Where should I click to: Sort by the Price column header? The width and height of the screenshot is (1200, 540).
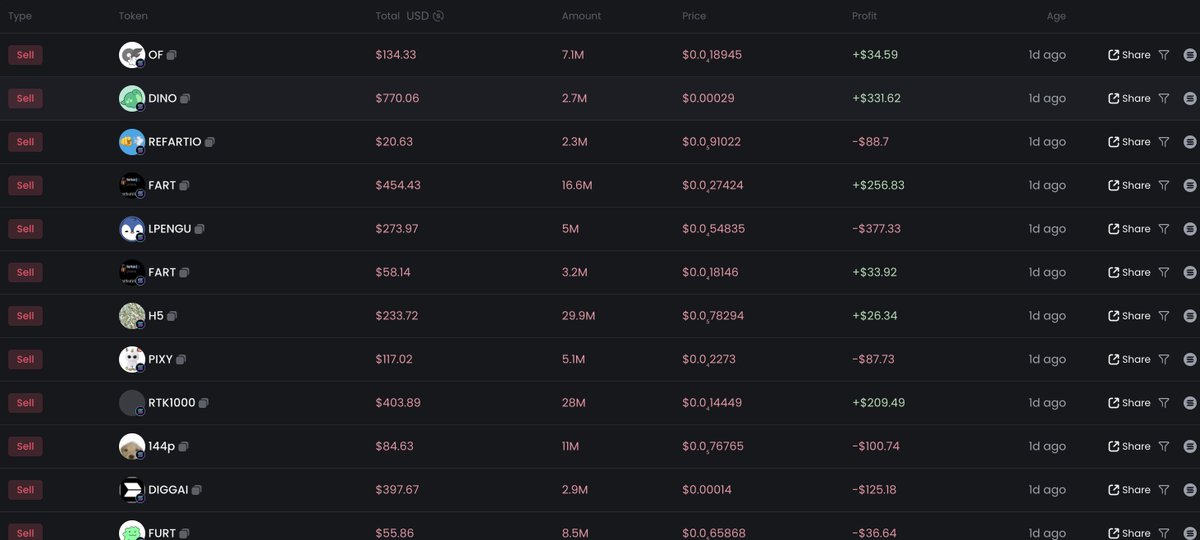[x=694, y=16]
